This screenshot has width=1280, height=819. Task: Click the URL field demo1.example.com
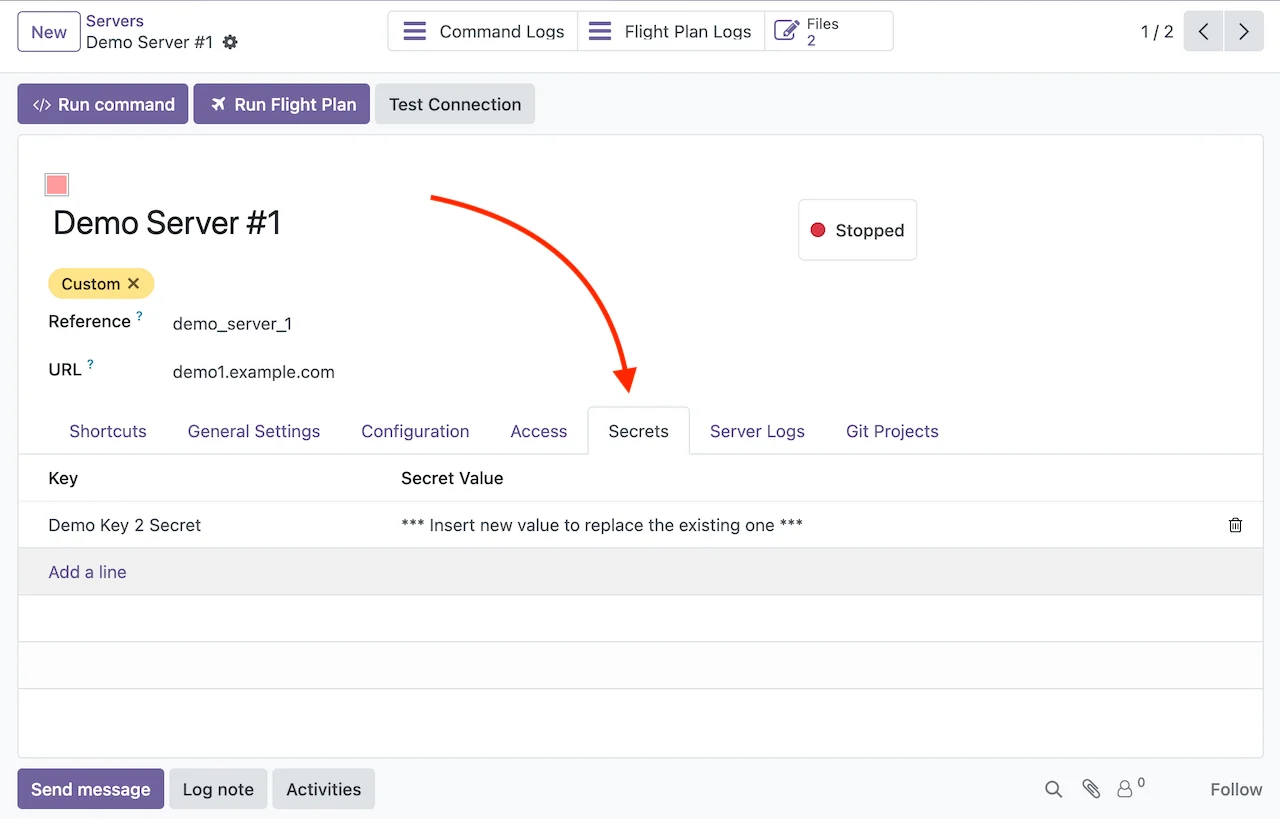click(x=254, y=372)
